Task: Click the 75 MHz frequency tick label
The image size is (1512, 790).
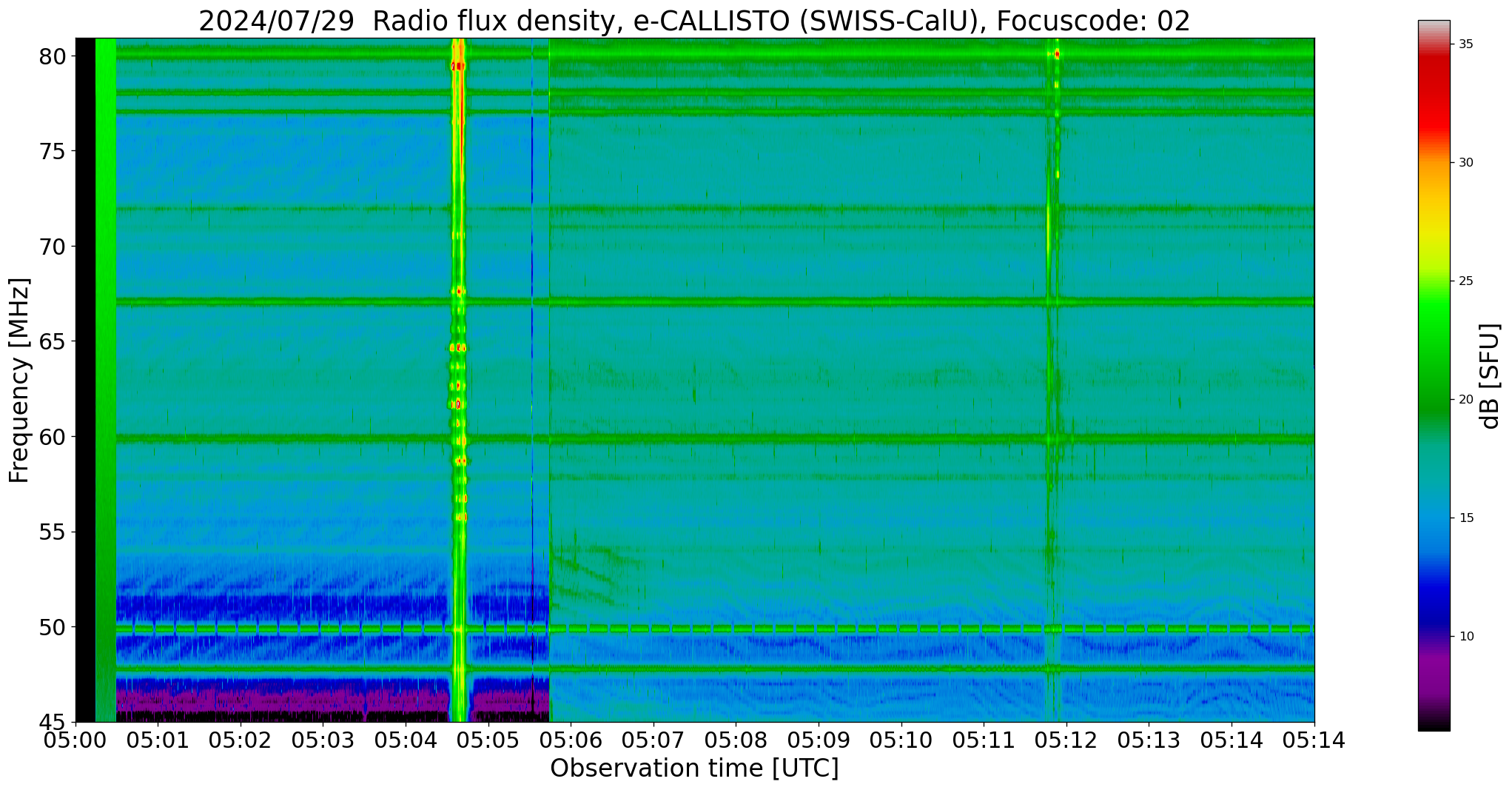Action: coord(53,151)
